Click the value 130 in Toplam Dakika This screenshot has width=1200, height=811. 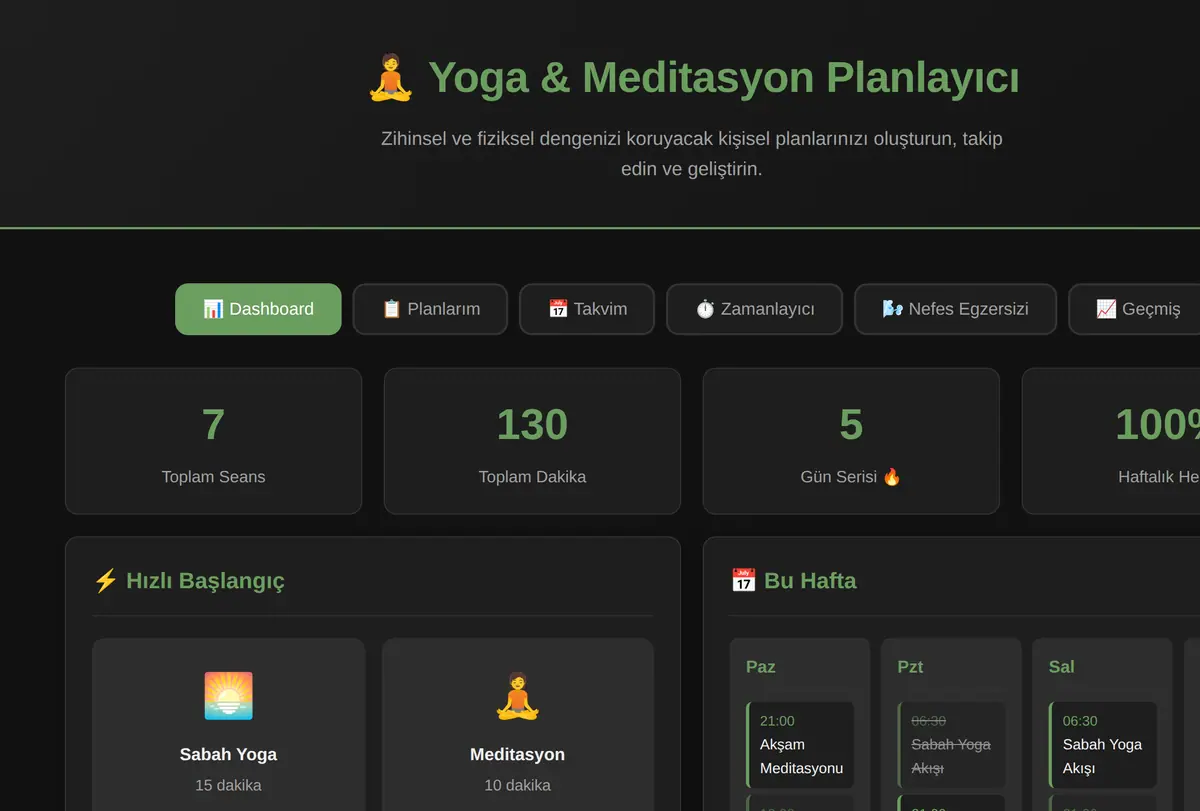coord(532,425)
